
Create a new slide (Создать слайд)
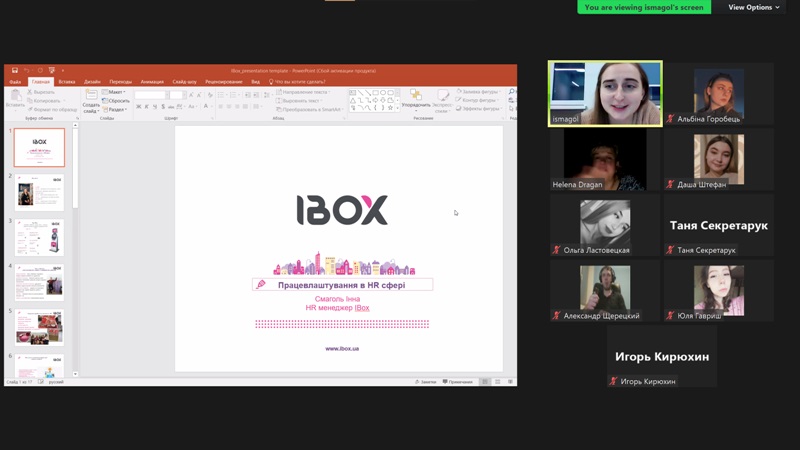(91, 101)
